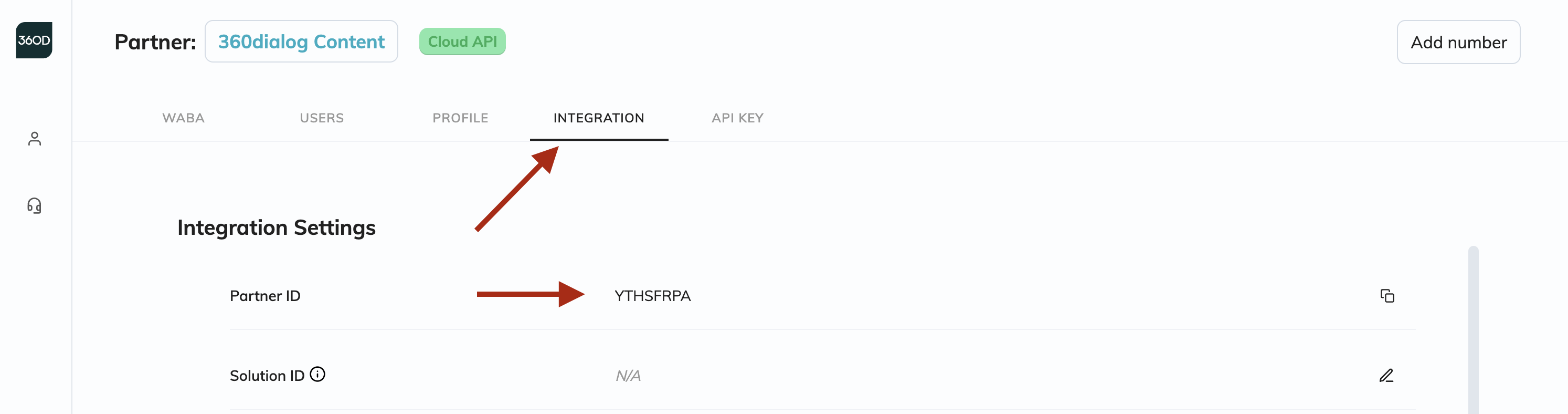Image resolution: width=1568 pixels, height=414 pixels.
Task: Click the Integration Settings vertical scrollbar
Action: [1473, 329]
